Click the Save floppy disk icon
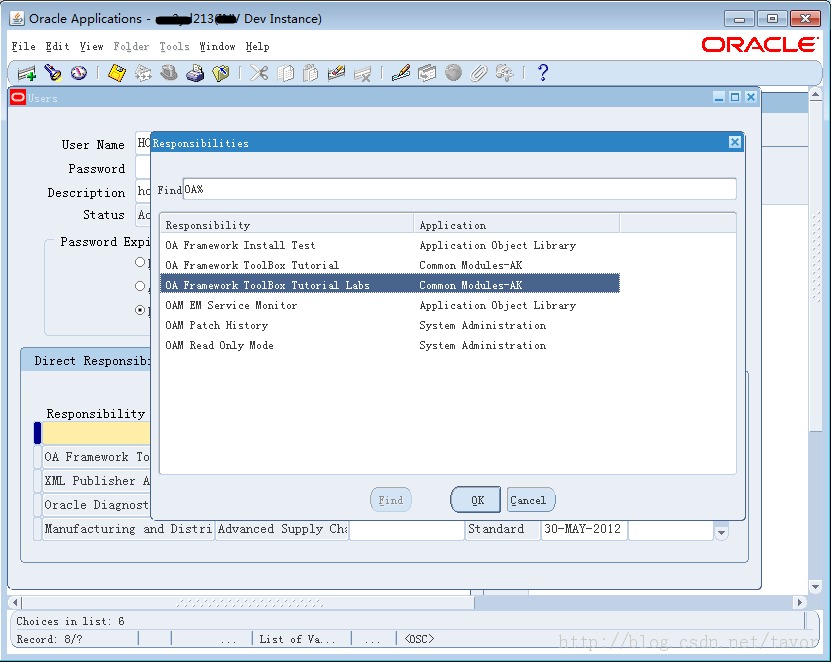 tap(117, 73)
